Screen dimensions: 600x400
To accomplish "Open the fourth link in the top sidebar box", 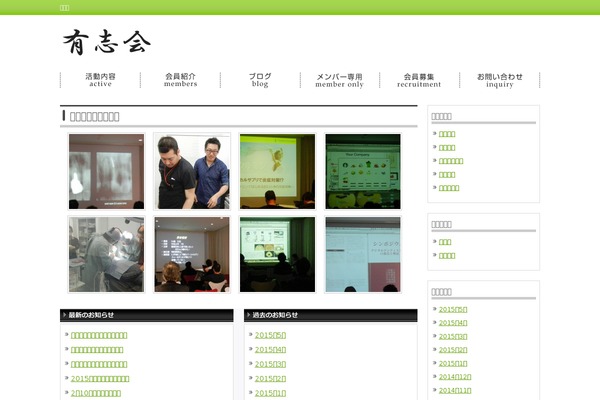I will [447, 175].
